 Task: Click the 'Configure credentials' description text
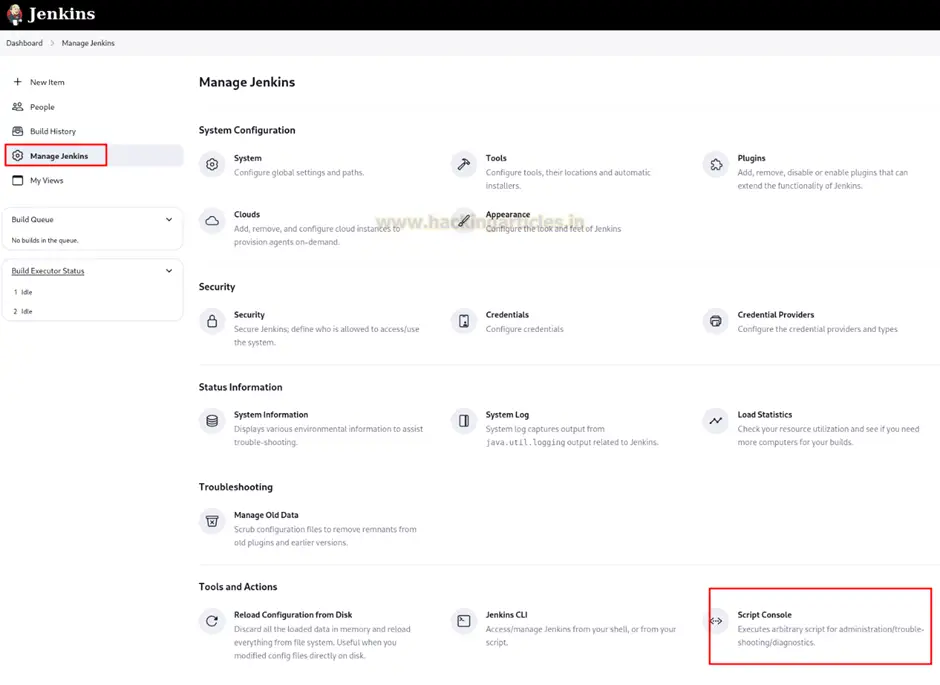[525, 329]
